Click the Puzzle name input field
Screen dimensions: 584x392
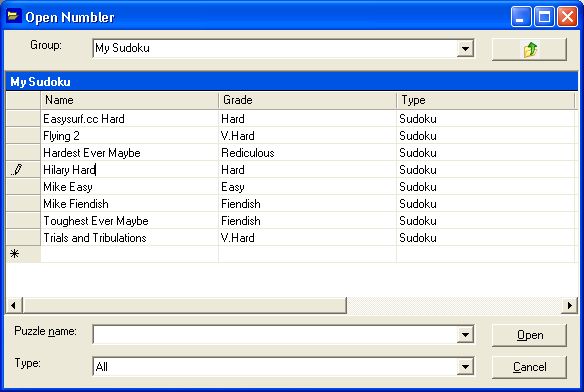coord(275,334)
